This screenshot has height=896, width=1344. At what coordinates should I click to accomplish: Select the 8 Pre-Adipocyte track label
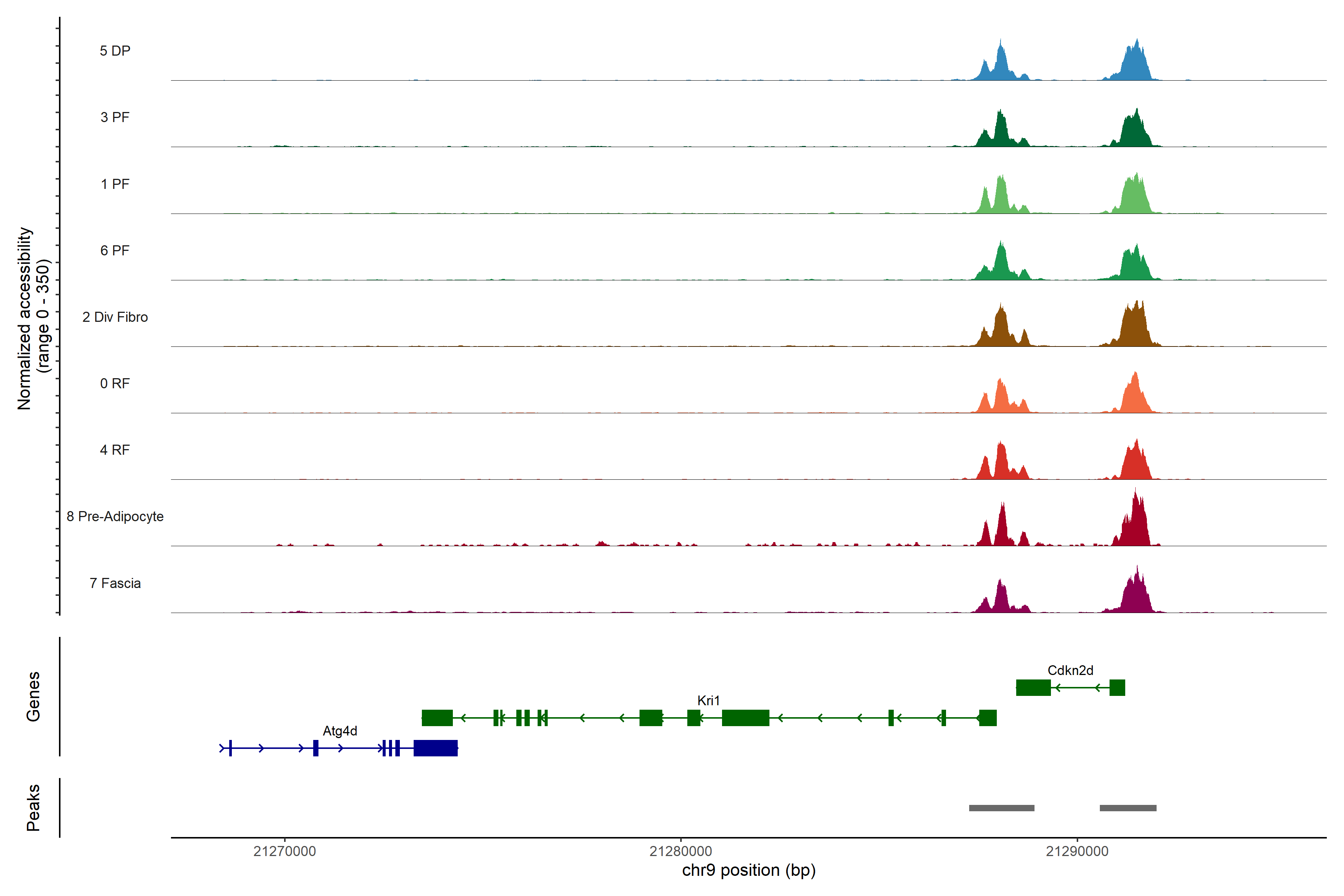[x=115, y=517]
